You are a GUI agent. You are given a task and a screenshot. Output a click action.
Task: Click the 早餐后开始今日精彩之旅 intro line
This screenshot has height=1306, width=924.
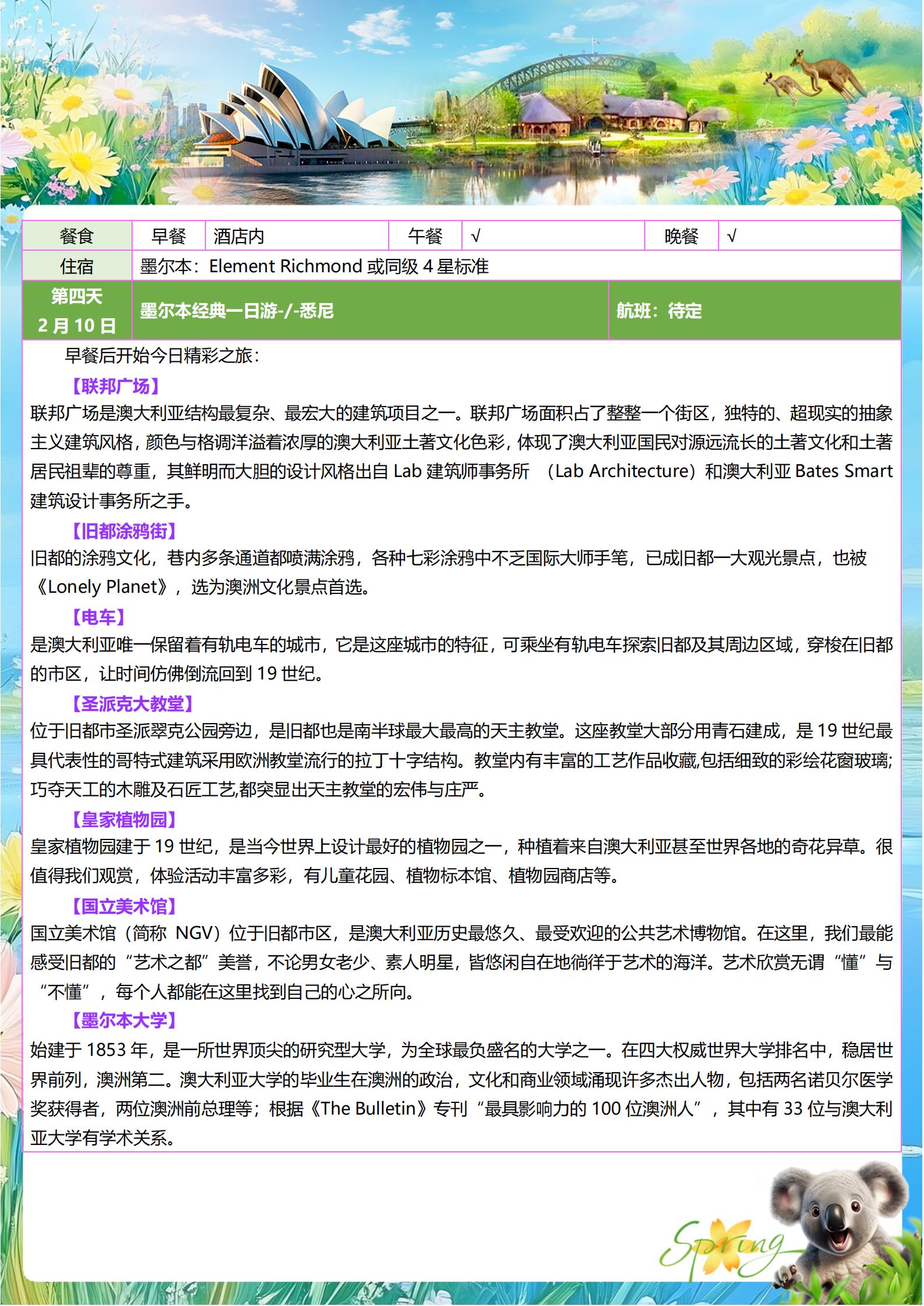[162, 355]
